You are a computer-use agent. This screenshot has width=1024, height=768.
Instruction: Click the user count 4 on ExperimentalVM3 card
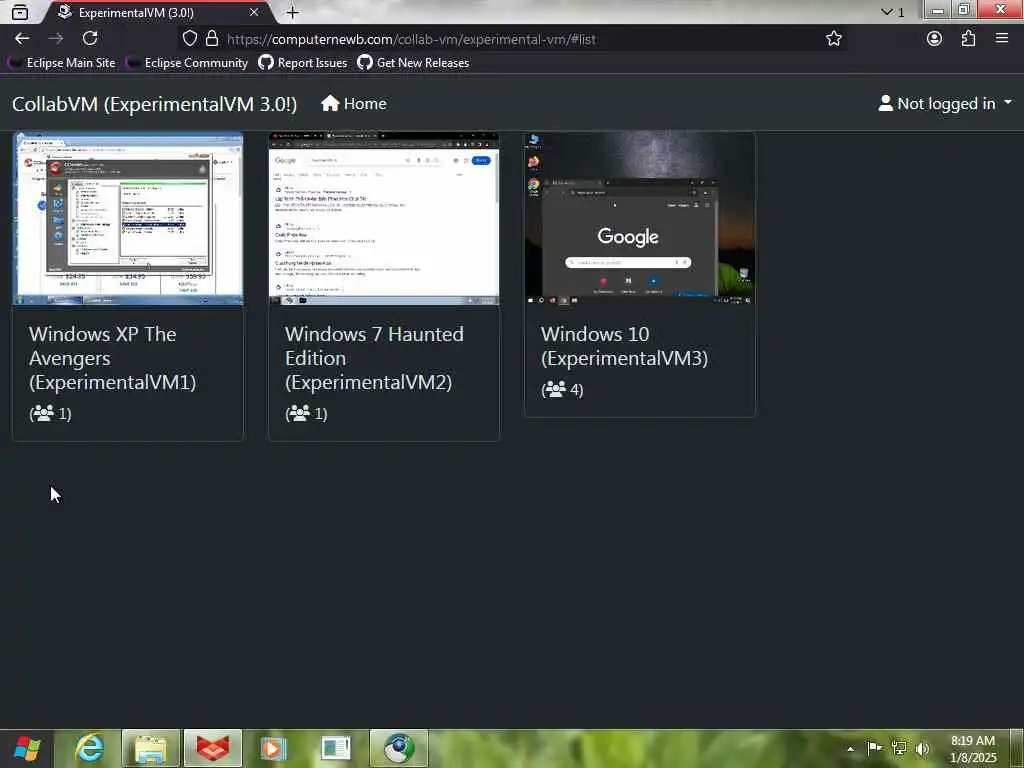562,390
